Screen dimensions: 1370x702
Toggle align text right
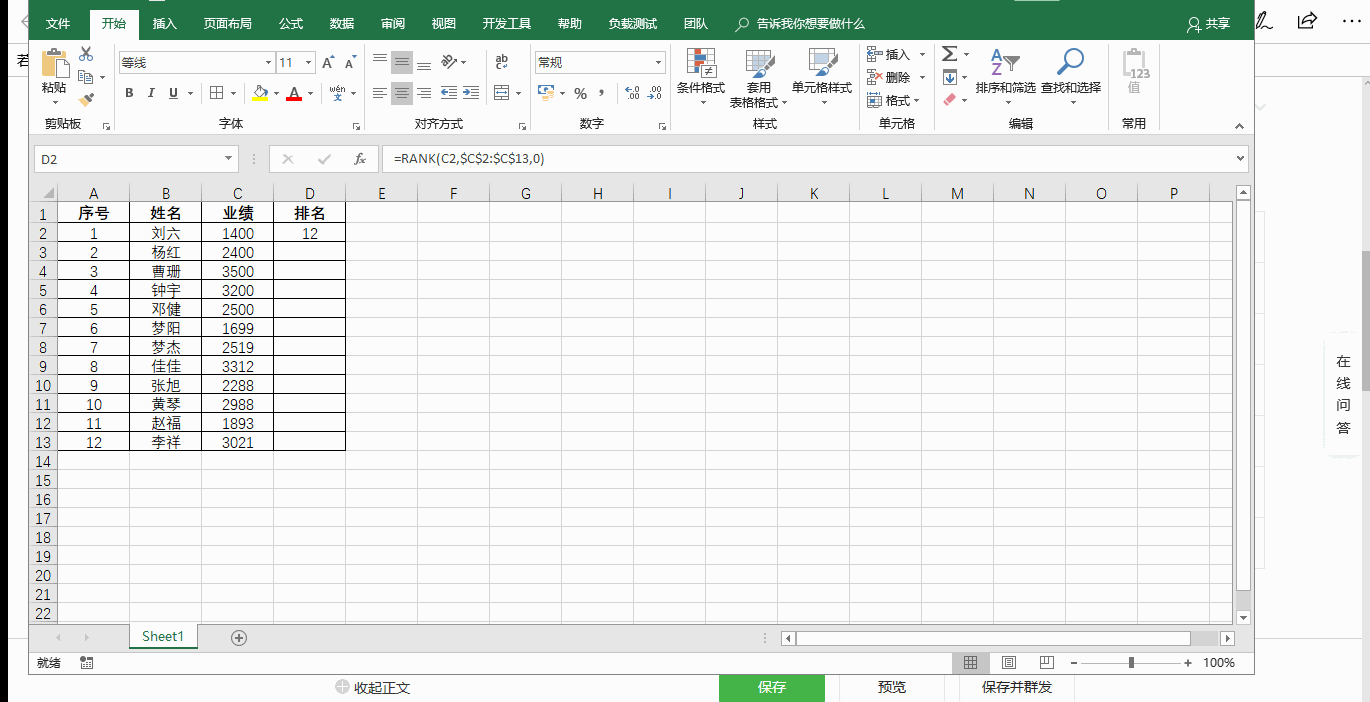424,93
